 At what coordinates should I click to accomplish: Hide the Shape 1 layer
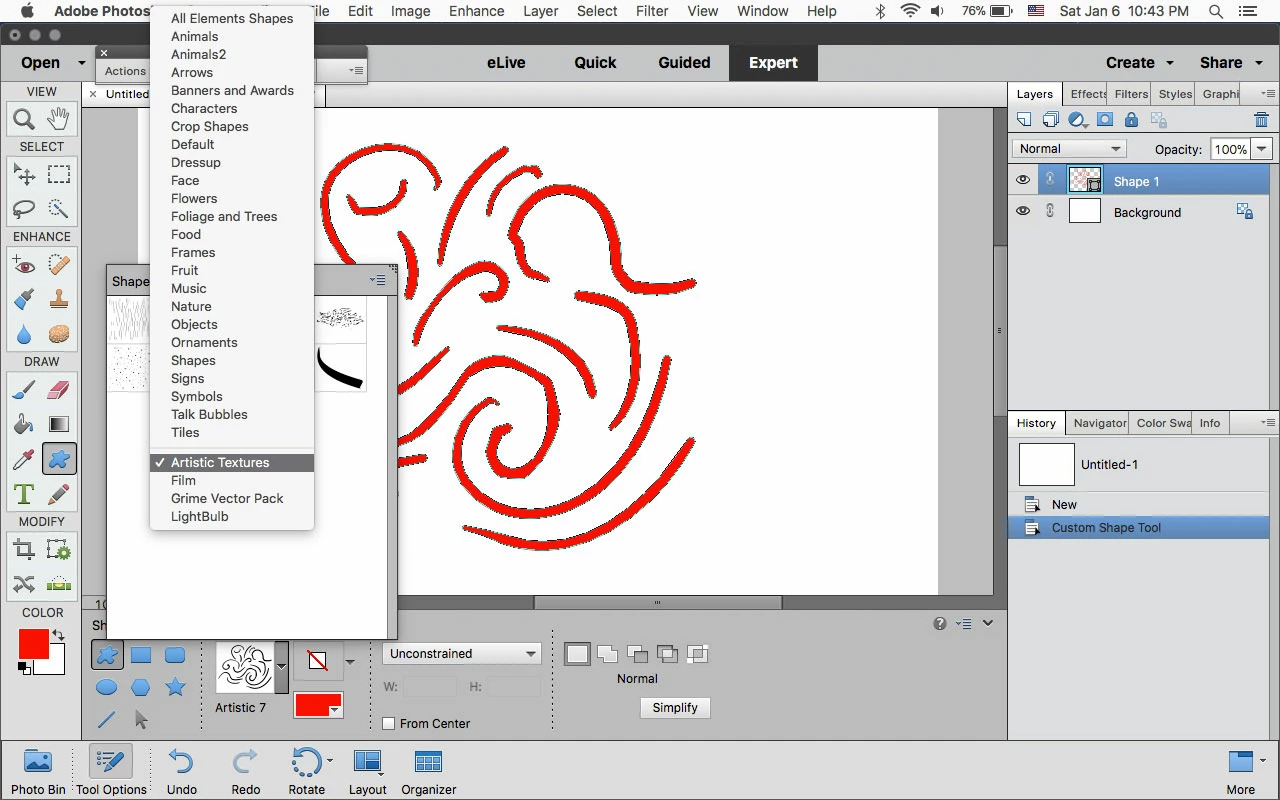click(x=1022, y=181)
